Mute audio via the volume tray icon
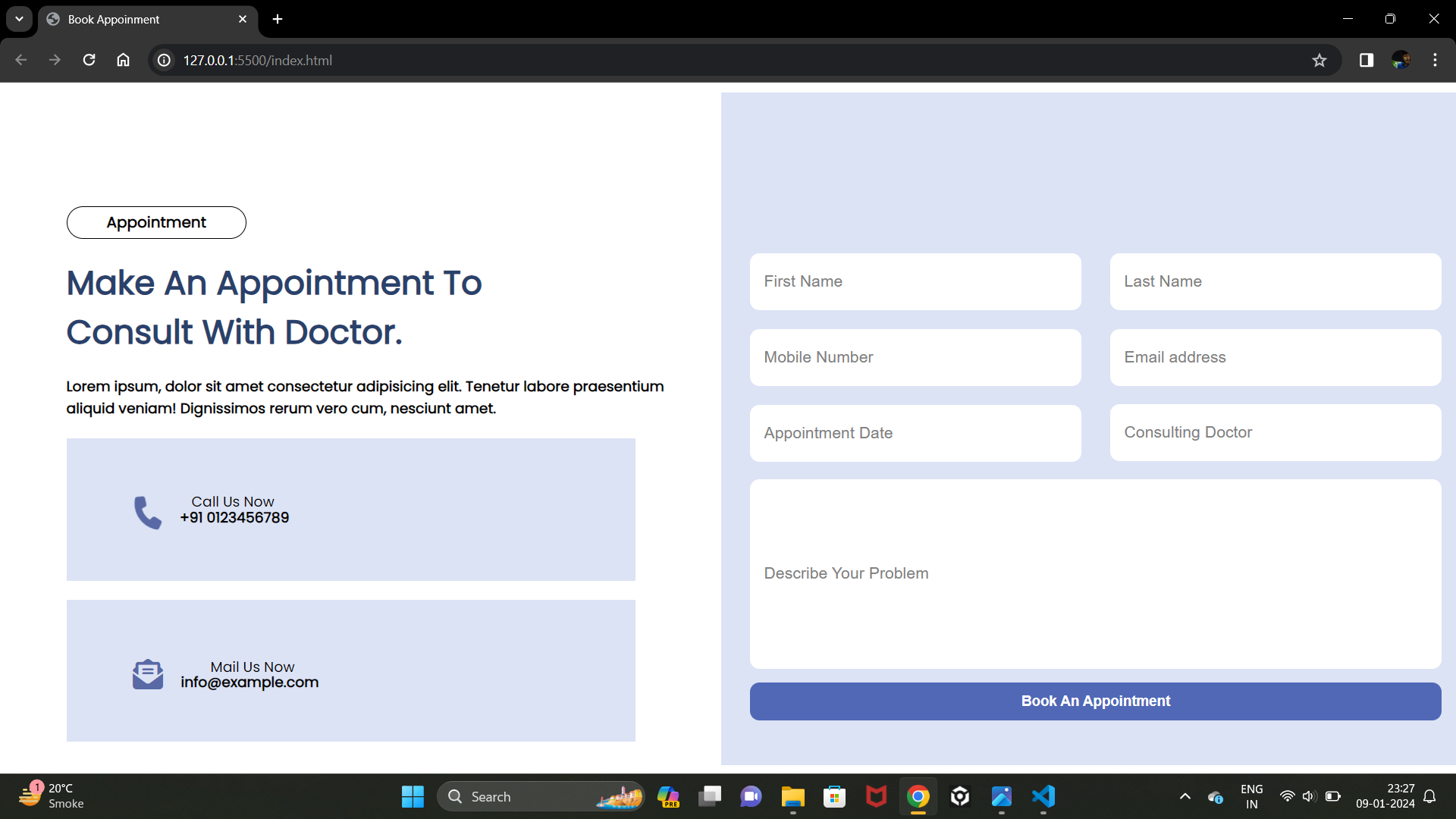Screen dimensions: 1456x819 pyautogui.click(x=1310, y=796)
